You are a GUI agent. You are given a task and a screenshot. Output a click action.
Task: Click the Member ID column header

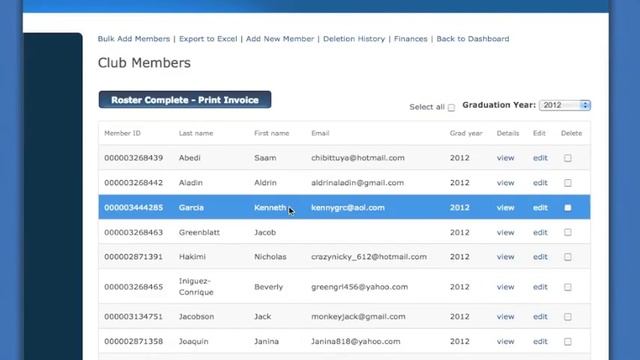click(122, 133)
